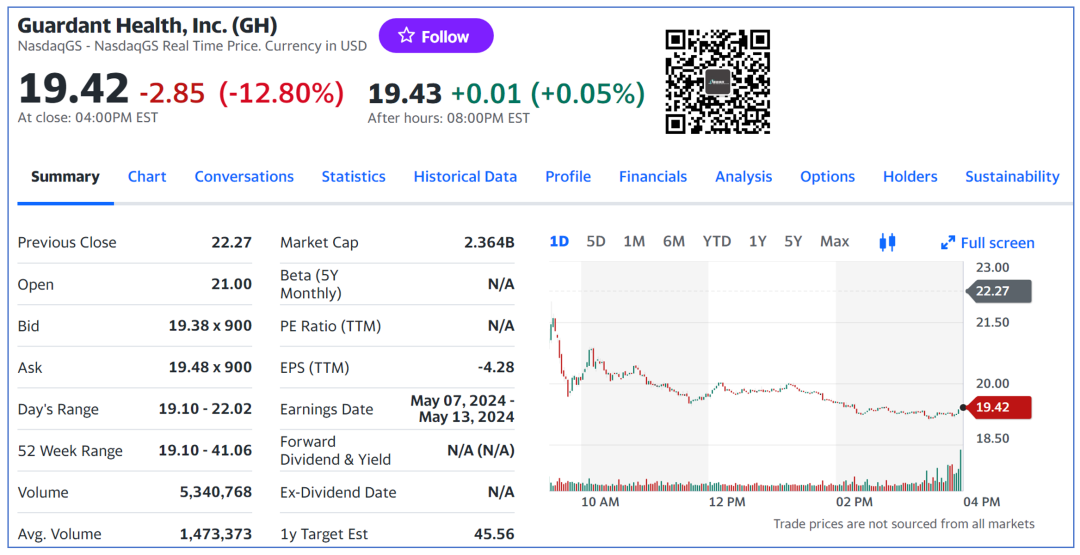This screenshot has width=1080, height=555.
Task: Select the Max chart range
Action: tap(834, 241)
